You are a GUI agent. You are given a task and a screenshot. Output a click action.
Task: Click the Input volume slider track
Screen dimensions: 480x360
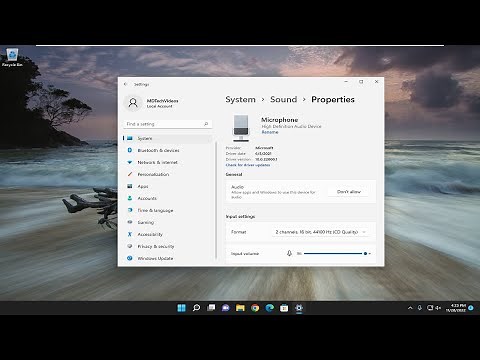tap(337, 254)
